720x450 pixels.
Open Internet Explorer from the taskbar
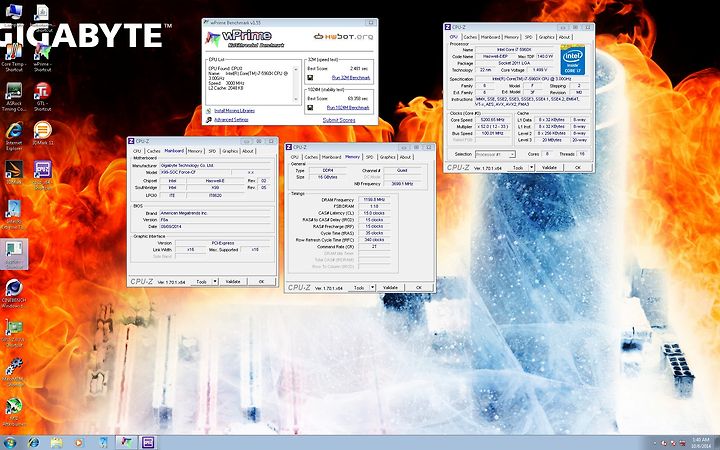pyautogui.click(x=33, y=443)
